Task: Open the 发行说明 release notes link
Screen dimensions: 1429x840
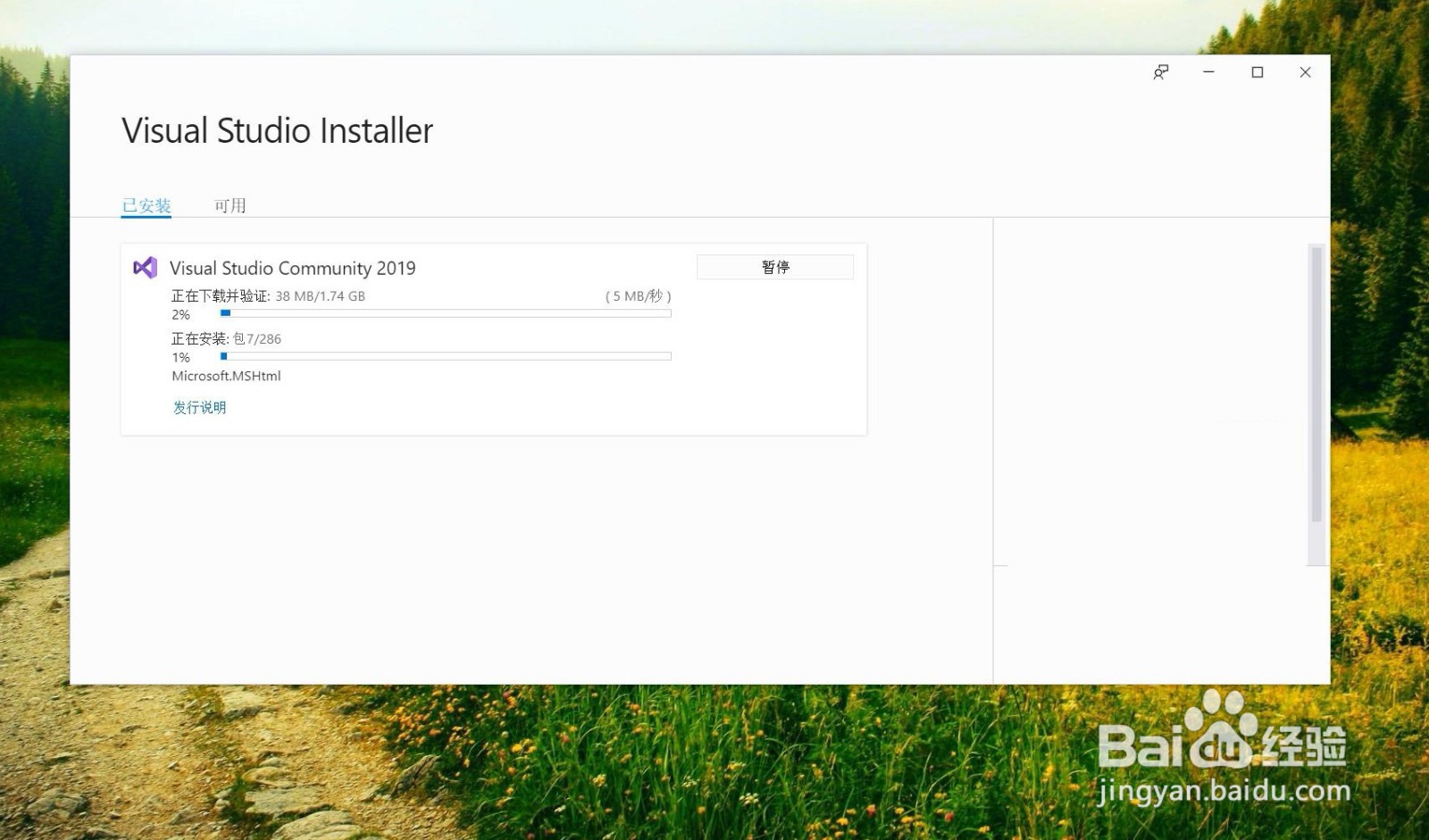Action: (199, 407)
